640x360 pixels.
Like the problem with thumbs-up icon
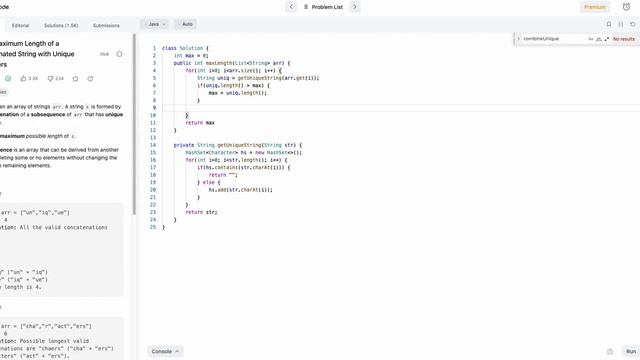pos(23,78)
